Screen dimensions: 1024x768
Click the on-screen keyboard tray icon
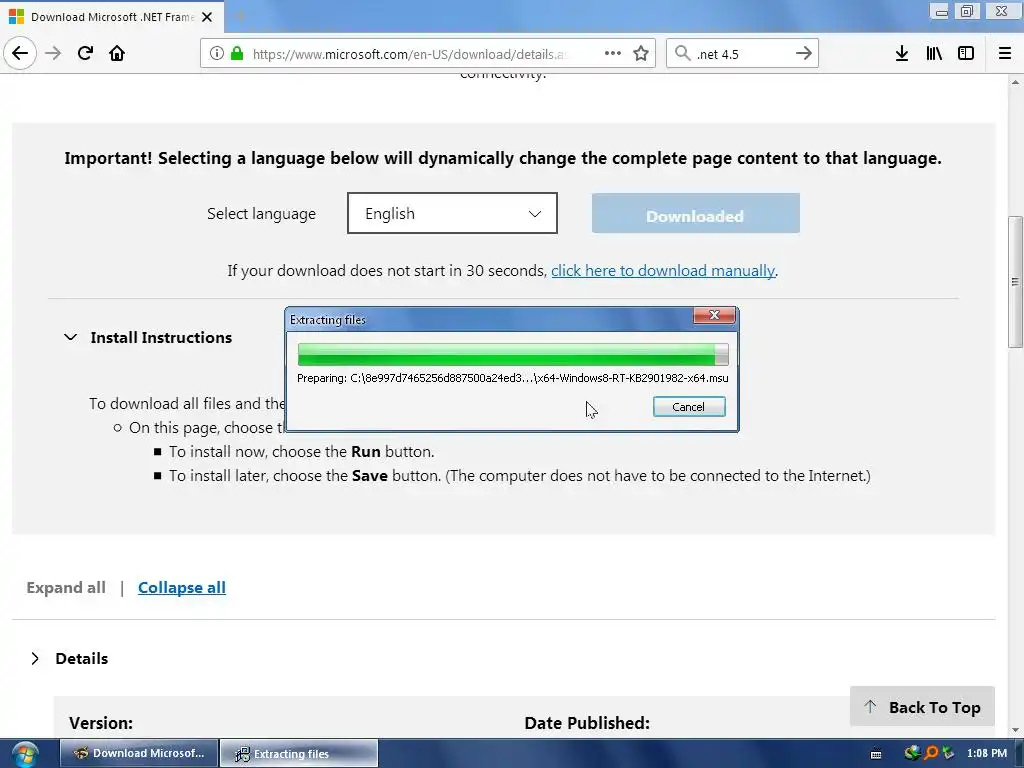[x=876, y=754]
